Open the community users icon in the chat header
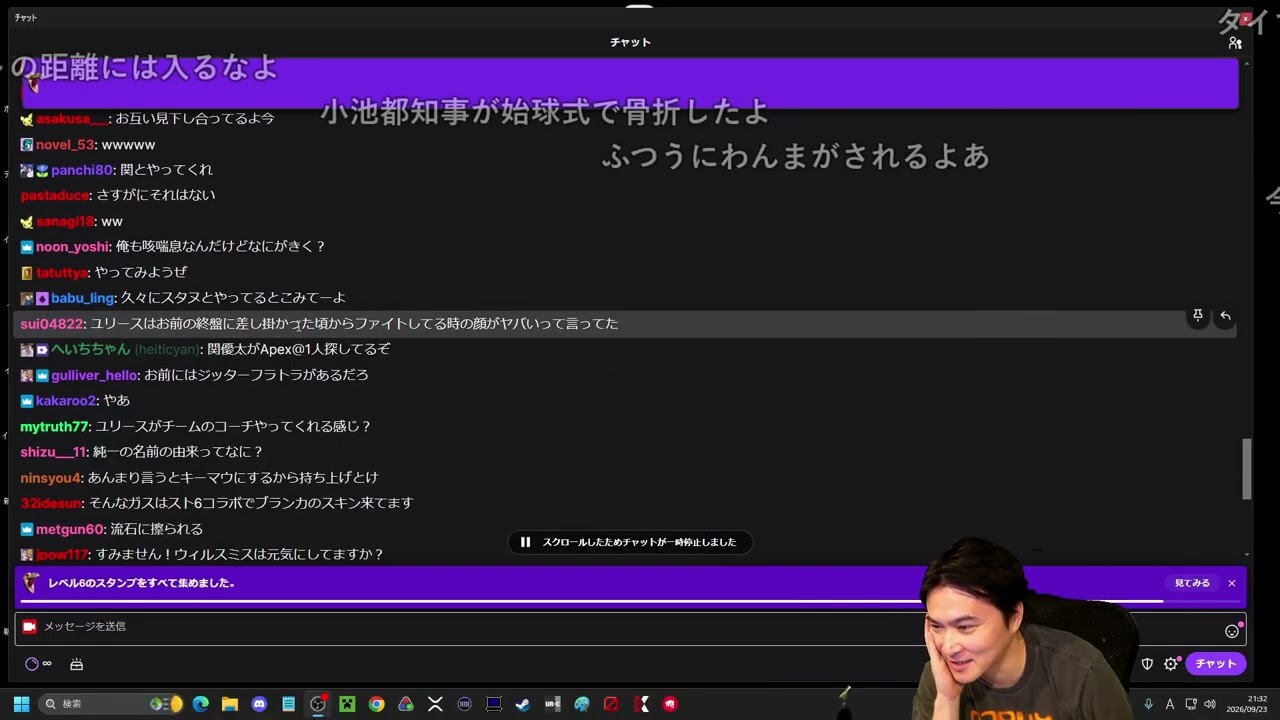1280x720 pixels. pyautogui.click(x=1235, y=43)
